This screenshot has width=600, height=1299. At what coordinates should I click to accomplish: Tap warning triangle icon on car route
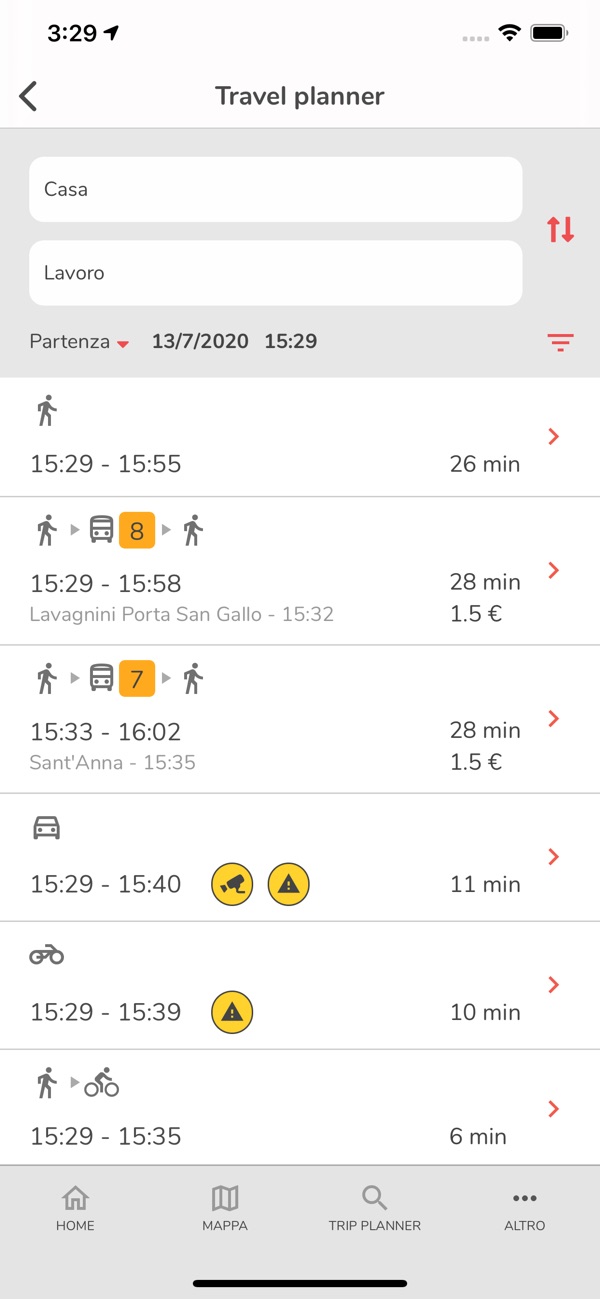click(x=289, y=884)
